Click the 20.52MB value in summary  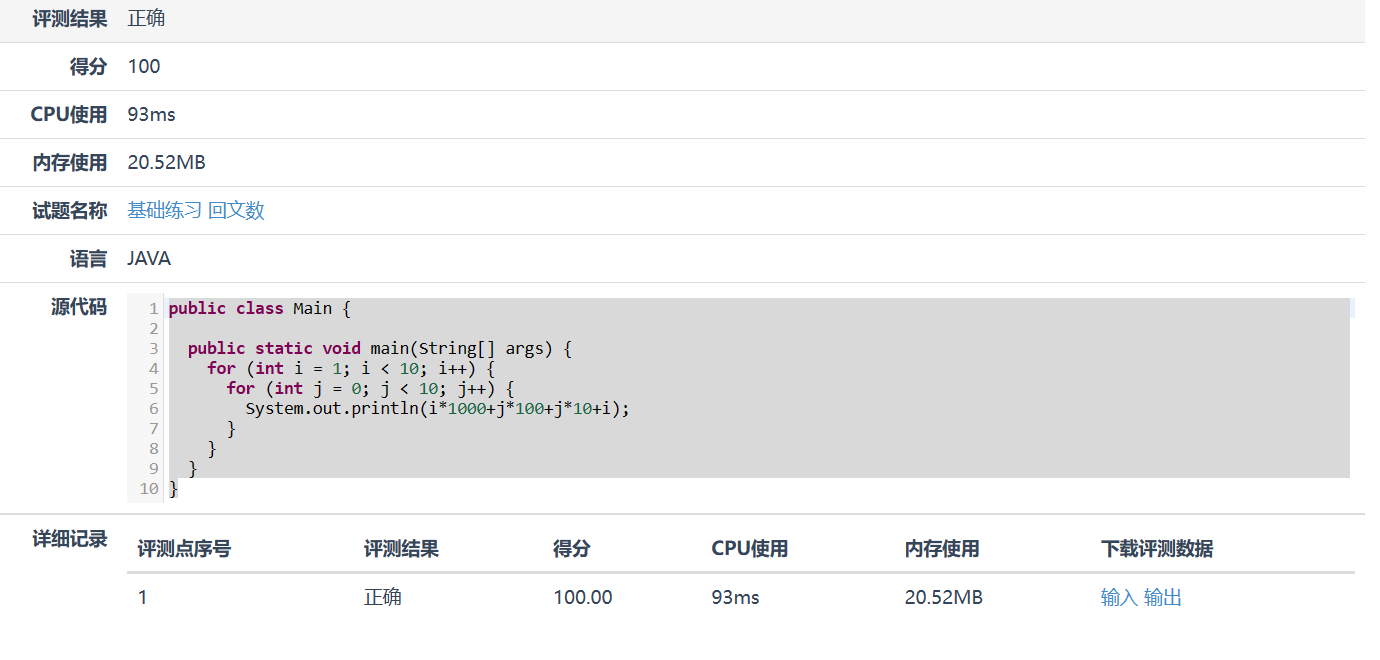coord(166,163)
